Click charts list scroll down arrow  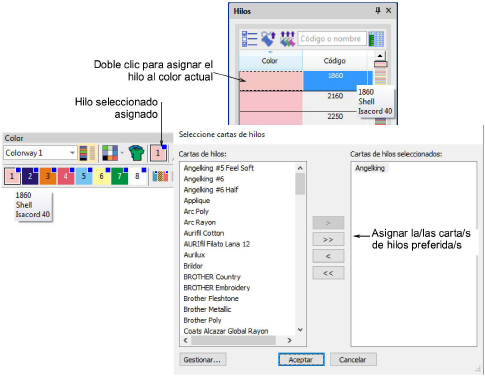point(300,330)
